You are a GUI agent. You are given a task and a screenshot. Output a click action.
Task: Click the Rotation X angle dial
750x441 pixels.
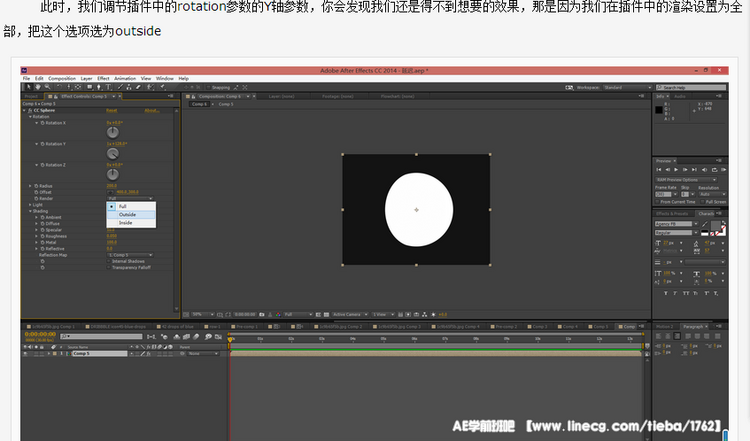tap(112, 132)
